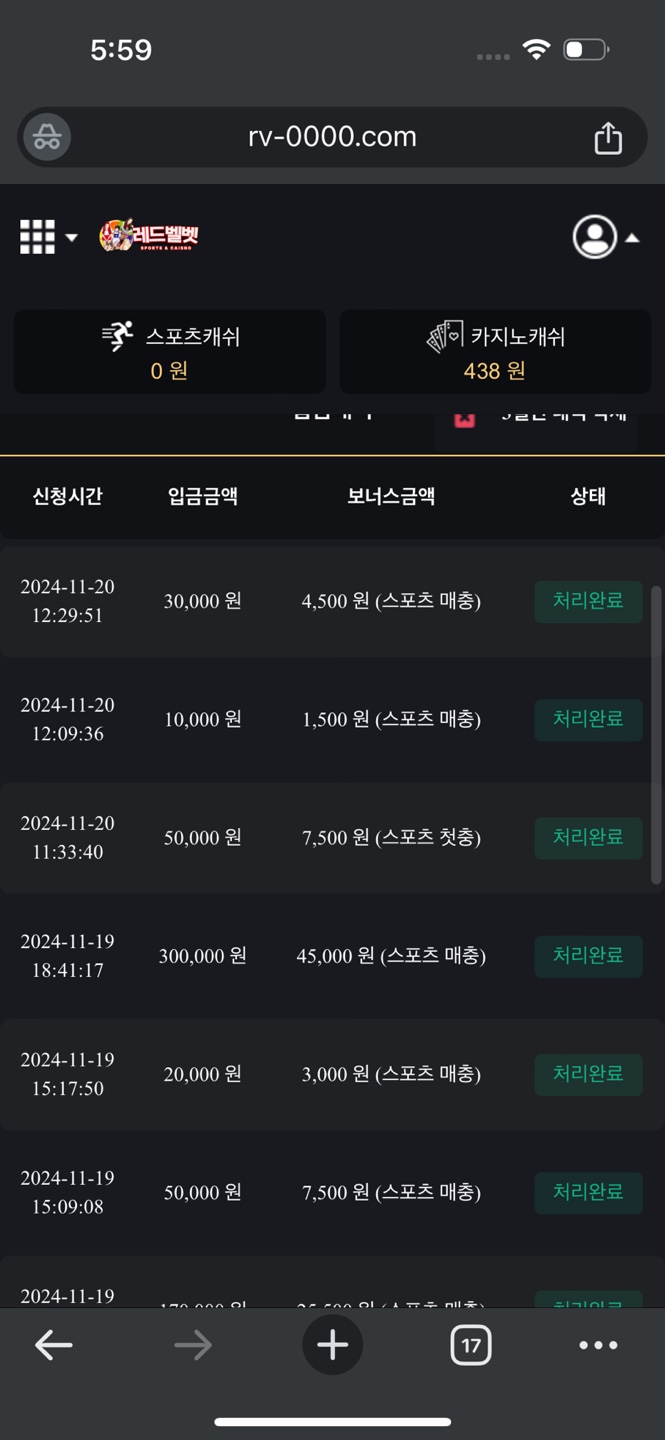Select the 카지노캐쉬 438 원 panel

[495, 352]
